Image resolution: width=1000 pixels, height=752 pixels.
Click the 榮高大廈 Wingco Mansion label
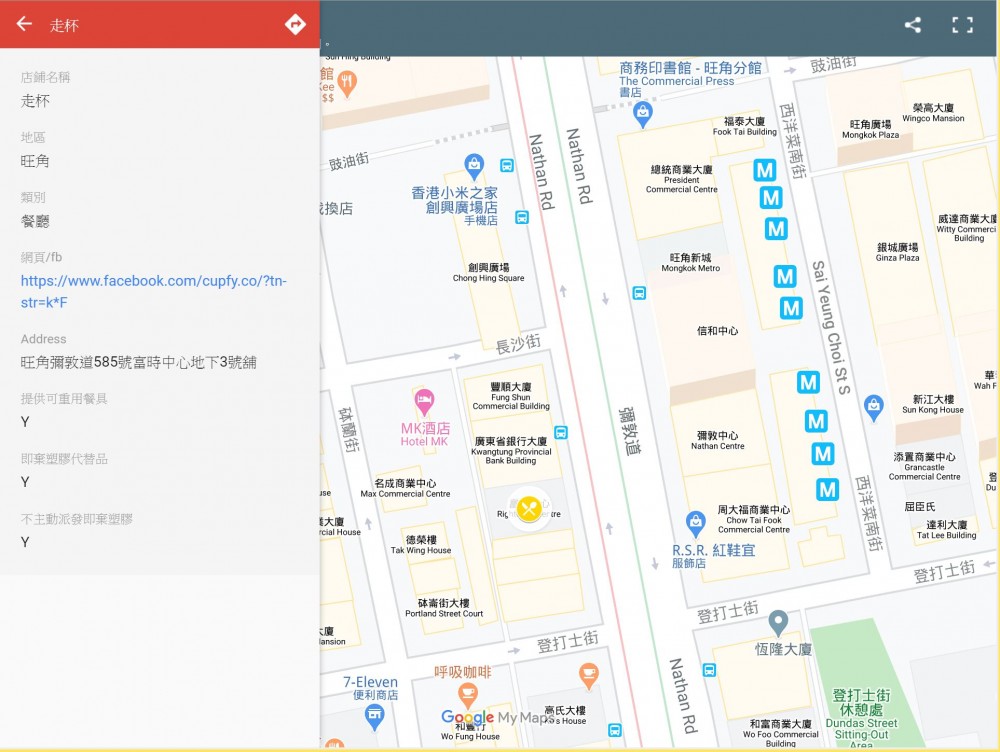click(x=933, y=113)
